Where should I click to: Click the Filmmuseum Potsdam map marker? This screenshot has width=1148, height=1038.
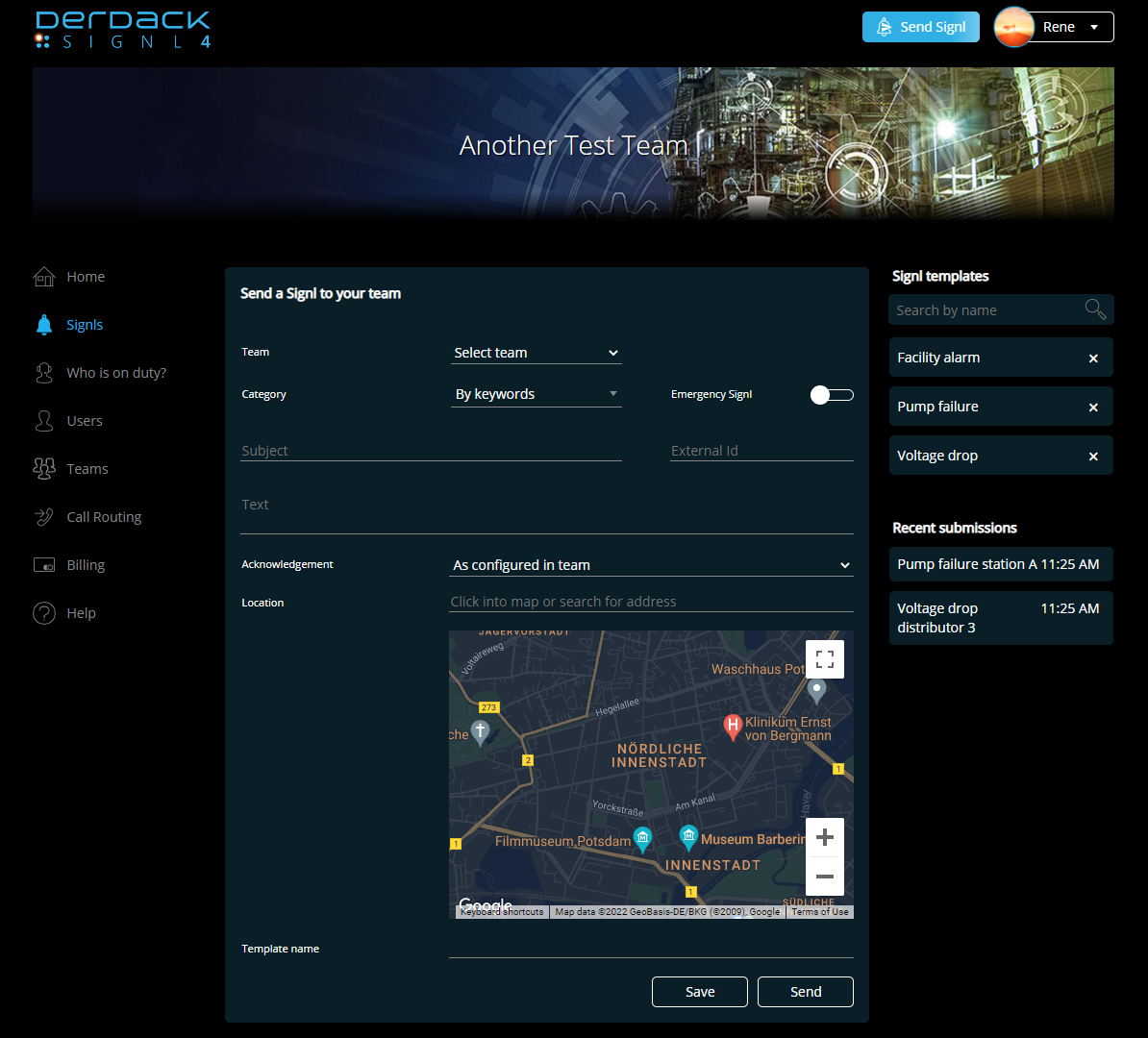pos(642,839)
